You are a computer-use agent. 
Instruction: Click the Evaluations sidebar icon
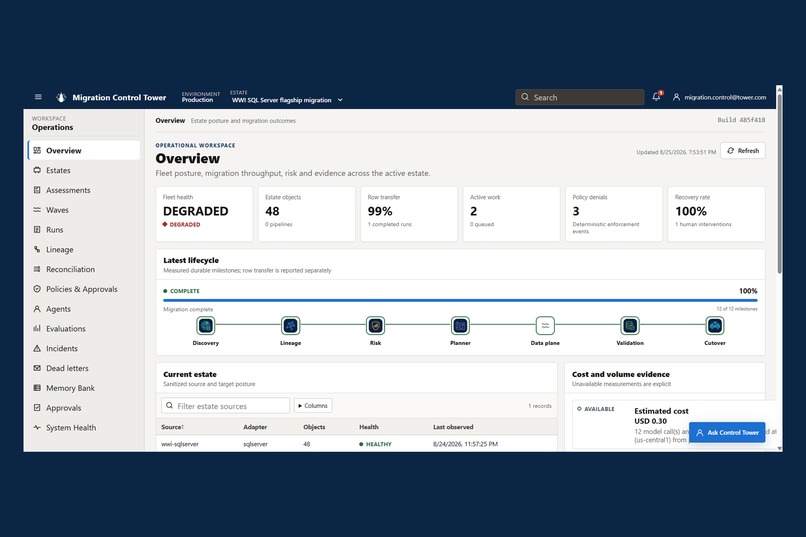pos(37,328)
